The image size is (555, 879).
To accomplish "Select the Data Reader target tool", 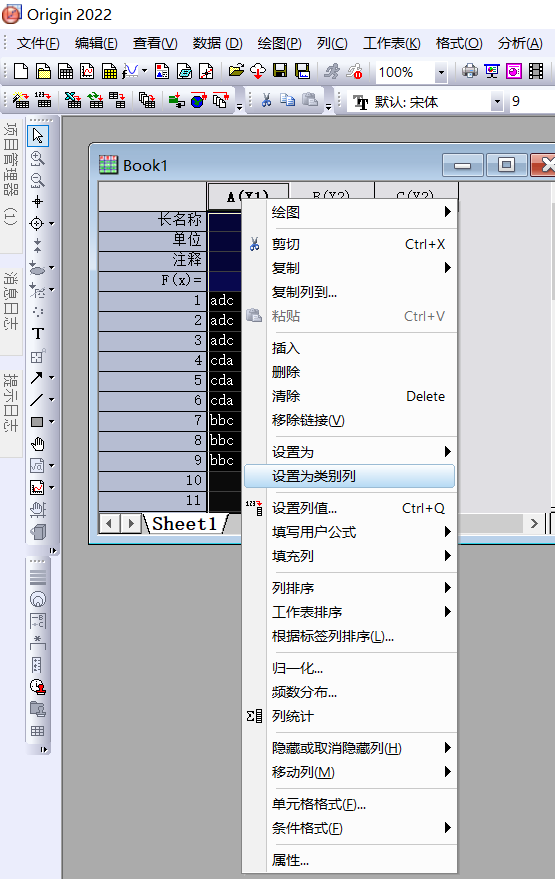I will (x=36, y=224).
